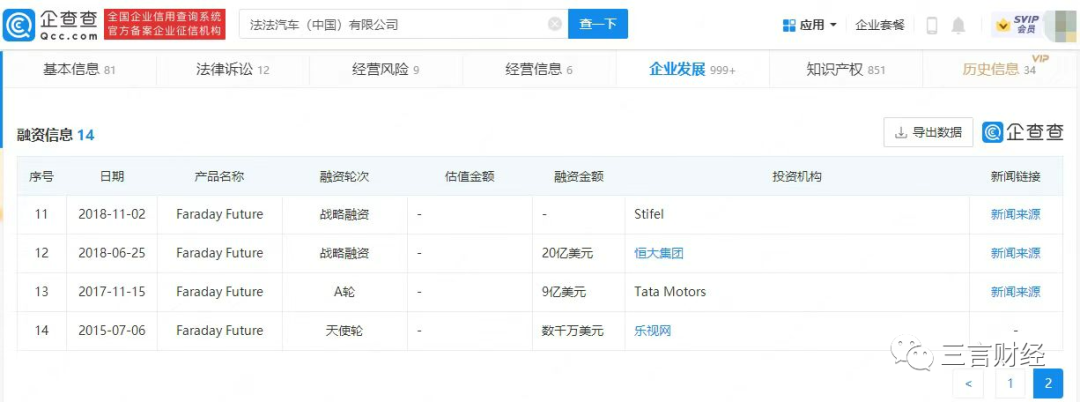Viewport: 1080px width, 402px height.
Task: Open the 企业套餐 link
Action: [x=880, y=25]
